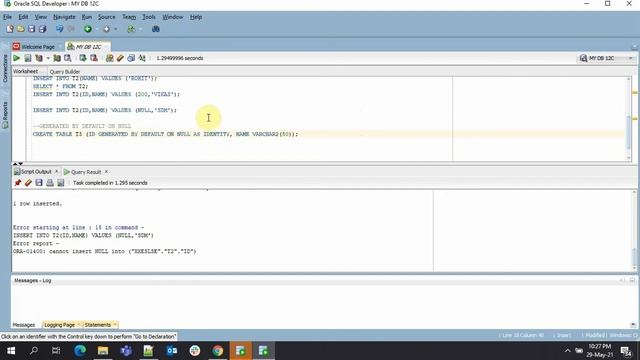Select the Messages tab in log panel
The height and width of the screenshot is (360, 640).
tap(24, 325)
